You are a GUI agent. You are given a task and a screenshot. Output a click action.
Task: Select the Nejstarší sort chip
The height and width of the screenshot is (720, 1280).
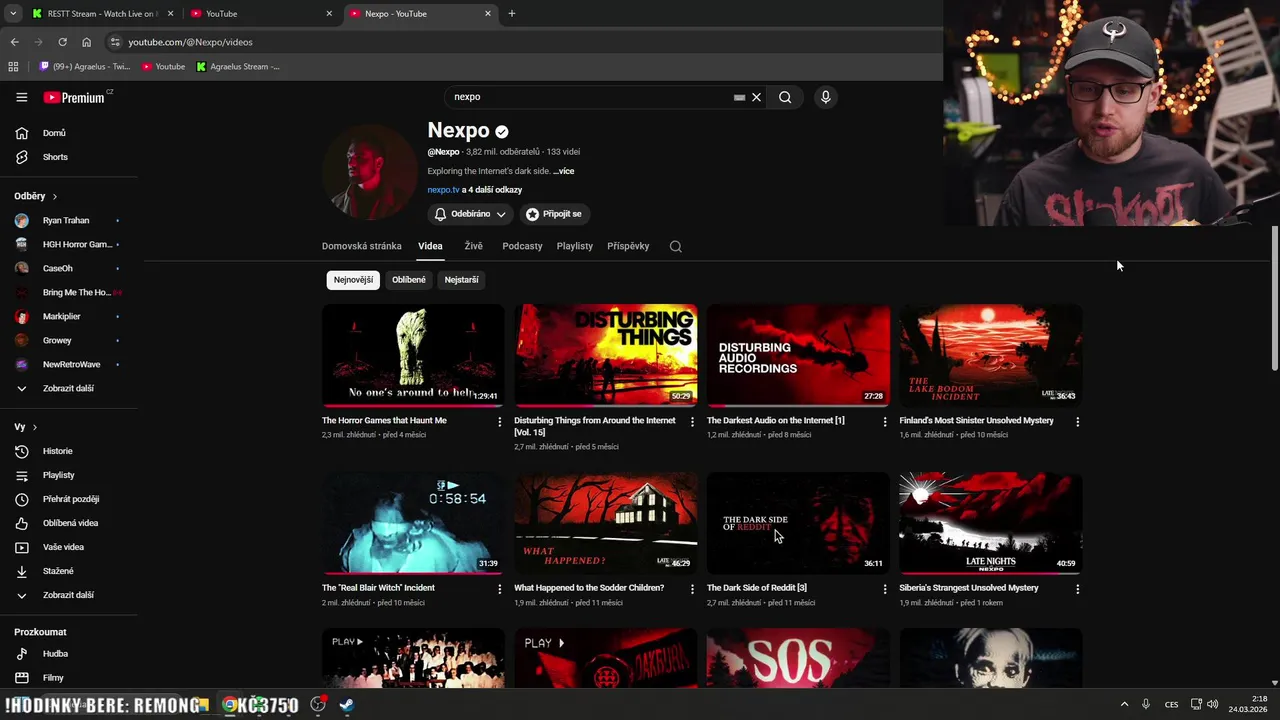click(x=461, y=280)
